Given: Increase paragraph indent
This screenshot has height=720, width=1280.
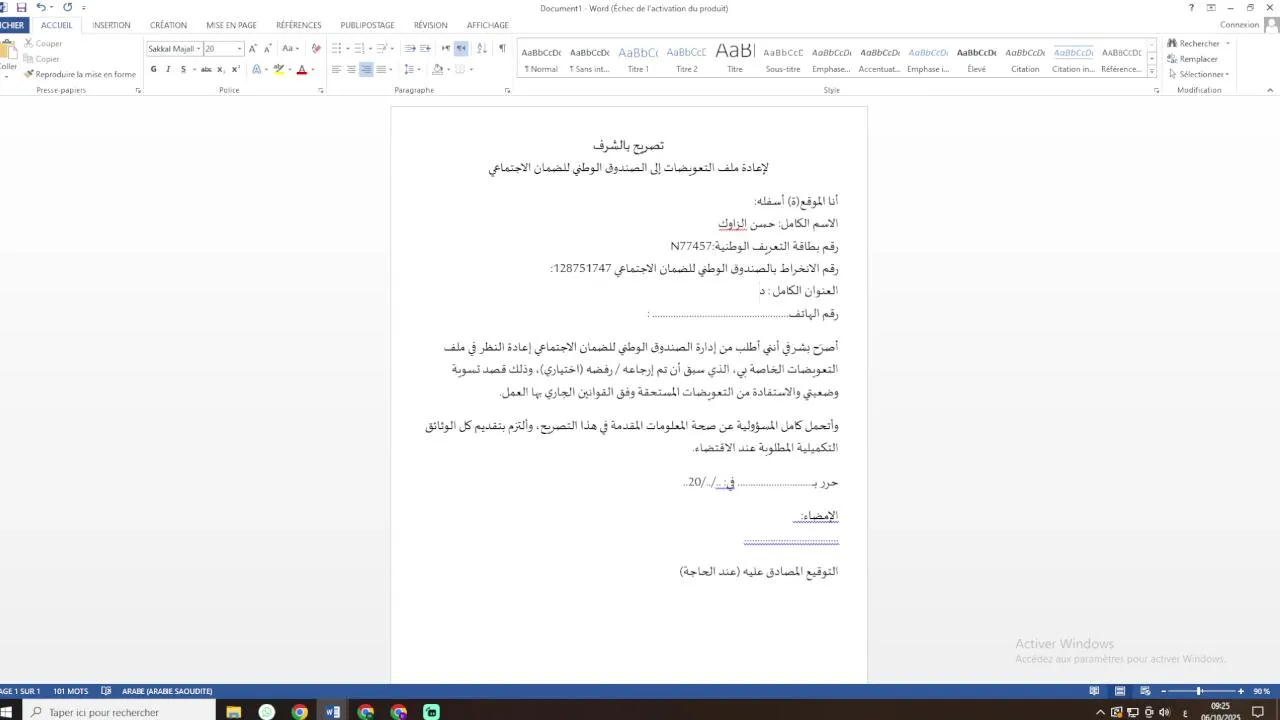Looking at the screenshot, I should coord(425,48).
